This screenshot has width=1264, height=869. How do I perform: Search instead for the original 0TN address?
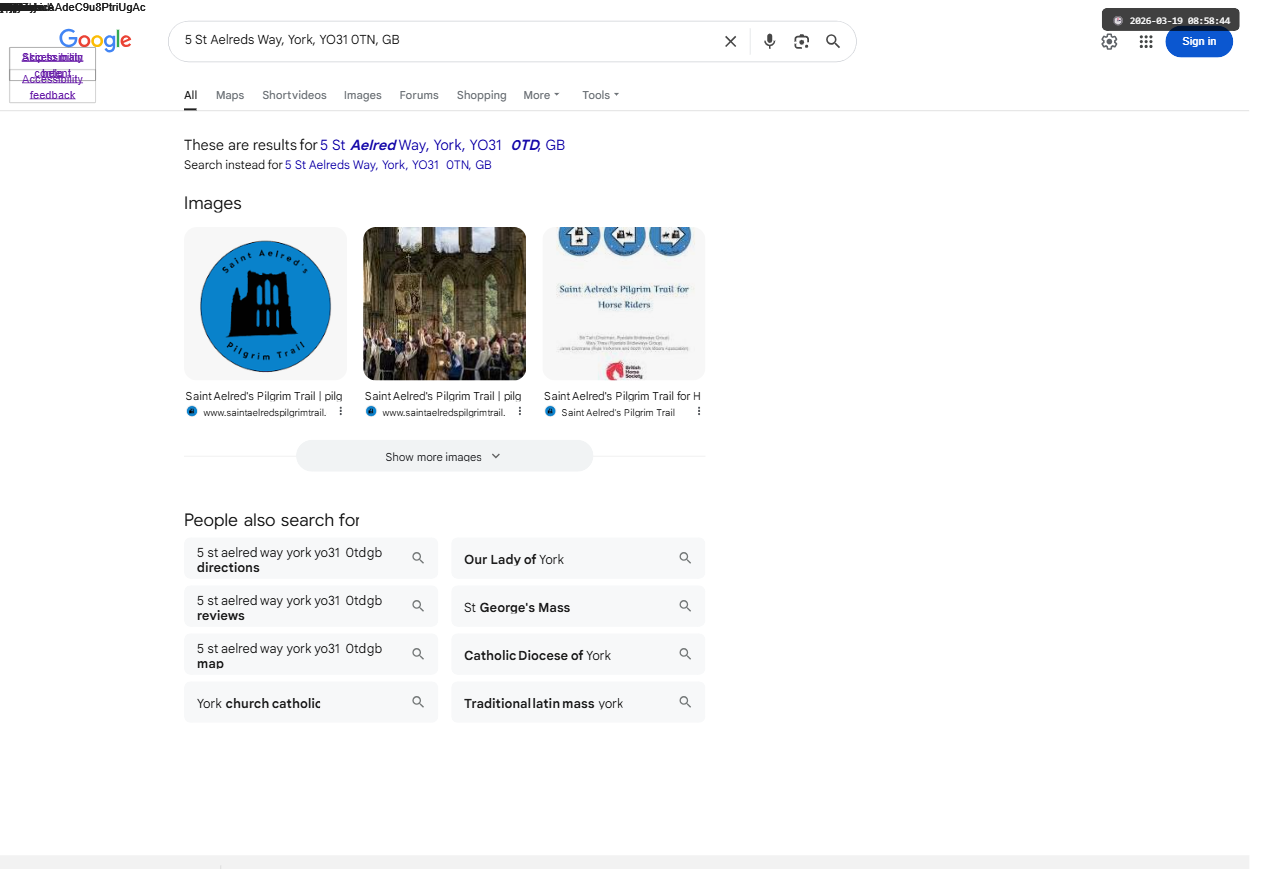(388, 165)
